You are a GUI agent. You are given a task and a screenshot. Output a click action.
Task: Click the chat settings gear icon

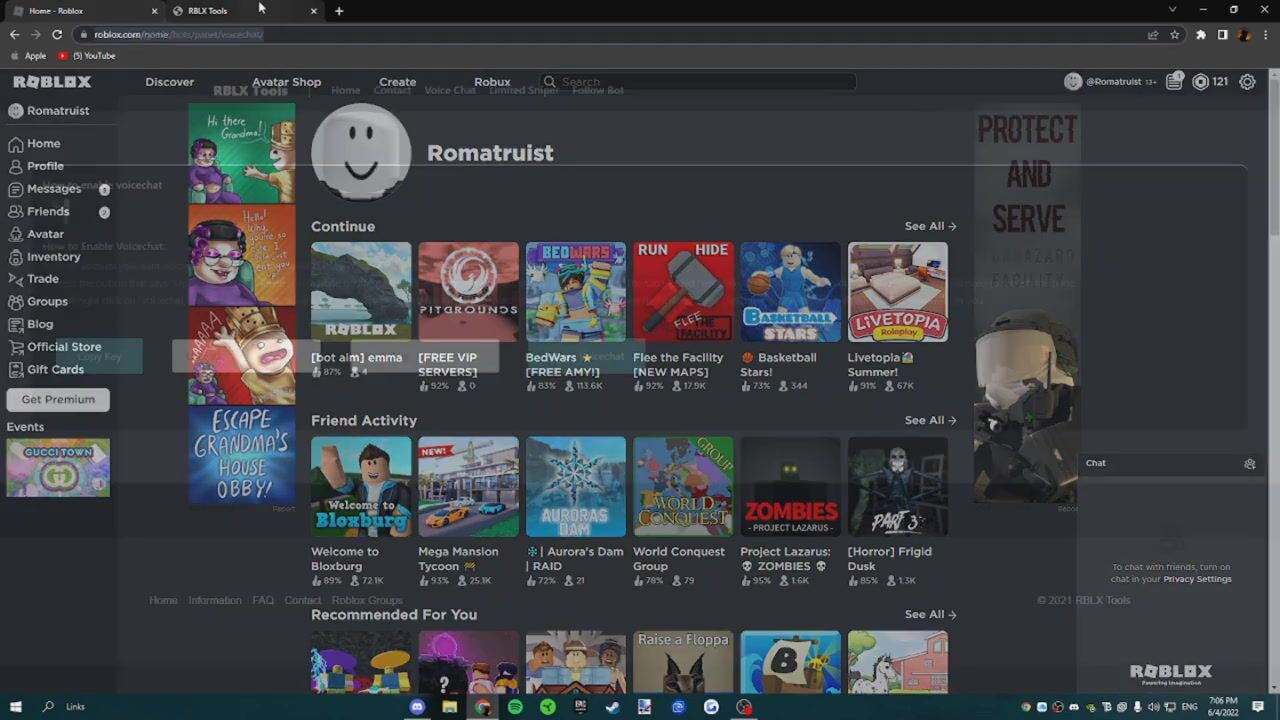pyautogui.click(x=1249, y=464)
